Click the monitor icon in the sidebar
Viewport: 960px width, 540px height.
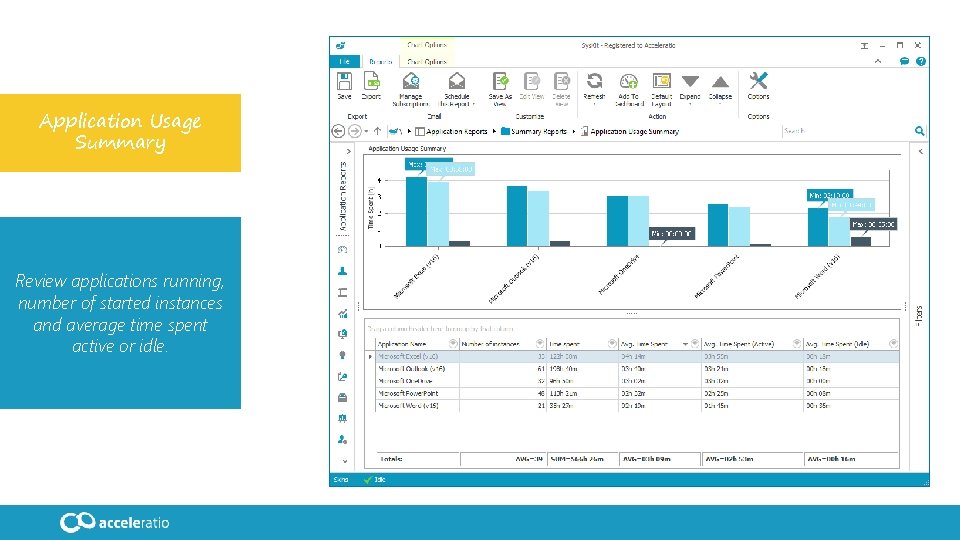click(342, 334)
